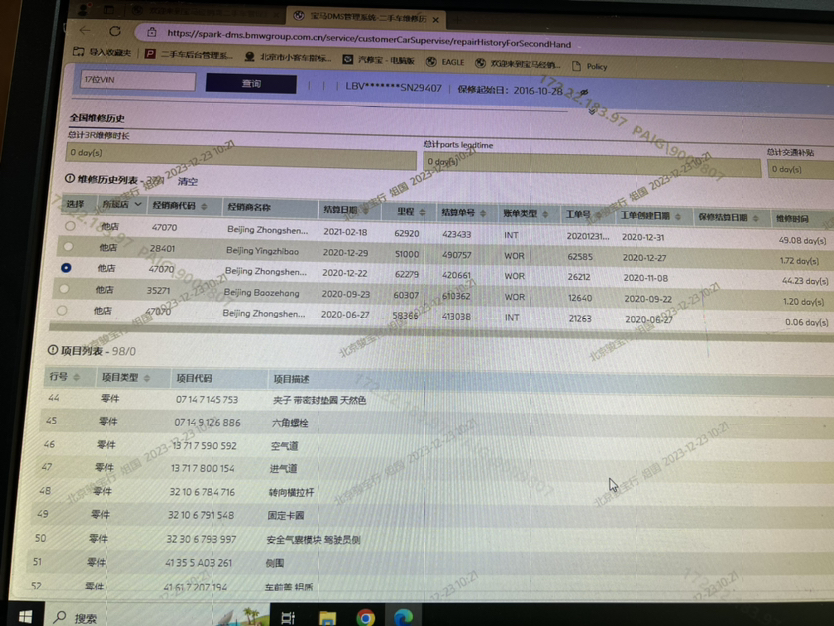Viewport: 834px width, 626px height.
Task: Switch to the 宝马DMS管理系统 browser tab
Action: (x=367, y=18)
